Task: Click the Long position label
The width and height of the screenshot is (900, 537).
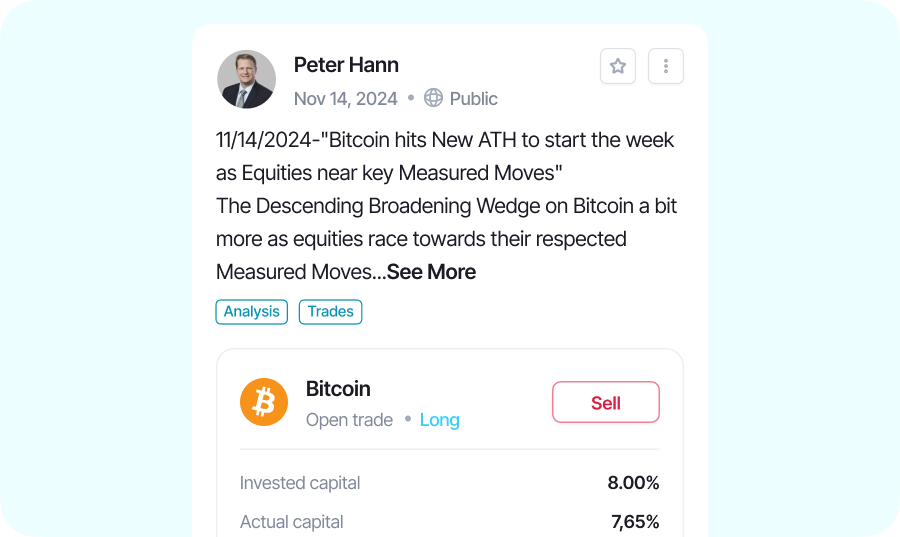Action: pos(439,420)
